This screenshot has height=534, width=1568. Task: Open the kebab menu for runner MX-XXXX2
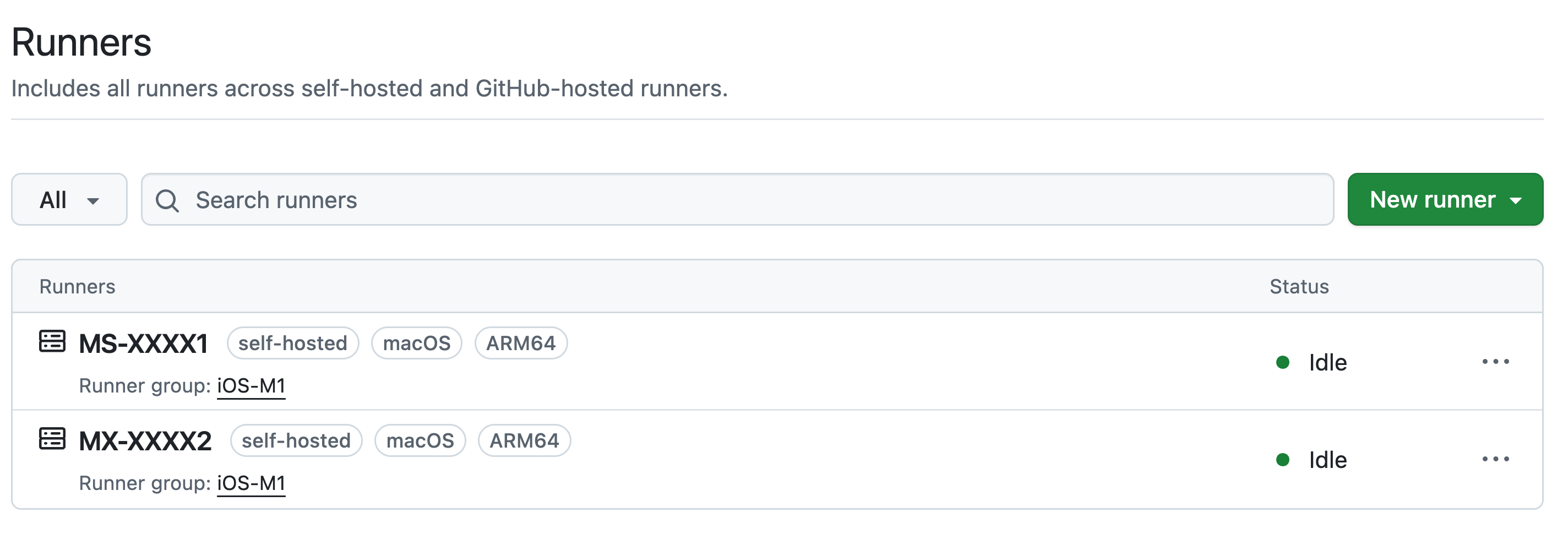[1496, 459]
